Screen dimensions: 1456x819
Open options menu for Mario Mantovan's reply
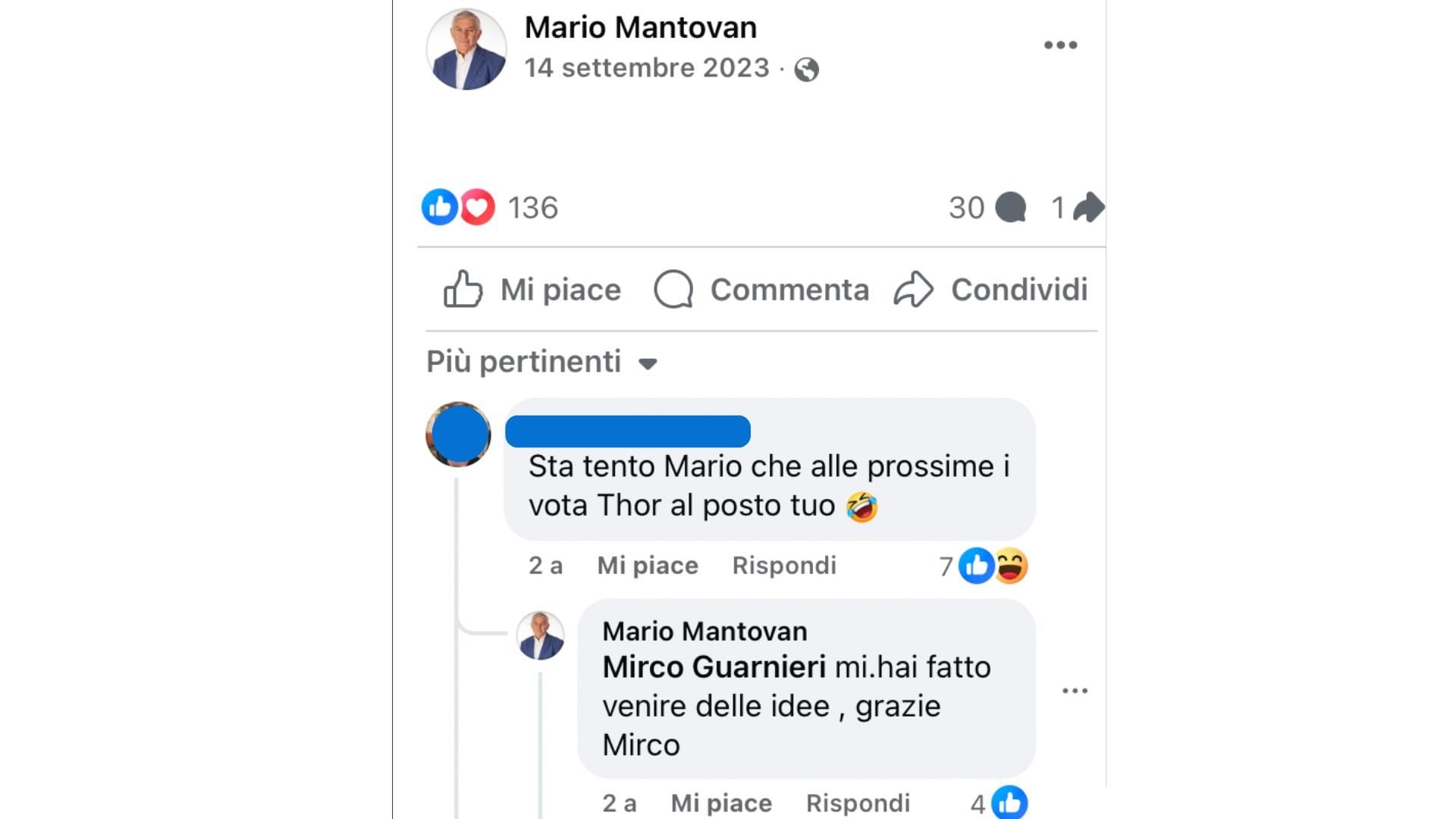1075,691
